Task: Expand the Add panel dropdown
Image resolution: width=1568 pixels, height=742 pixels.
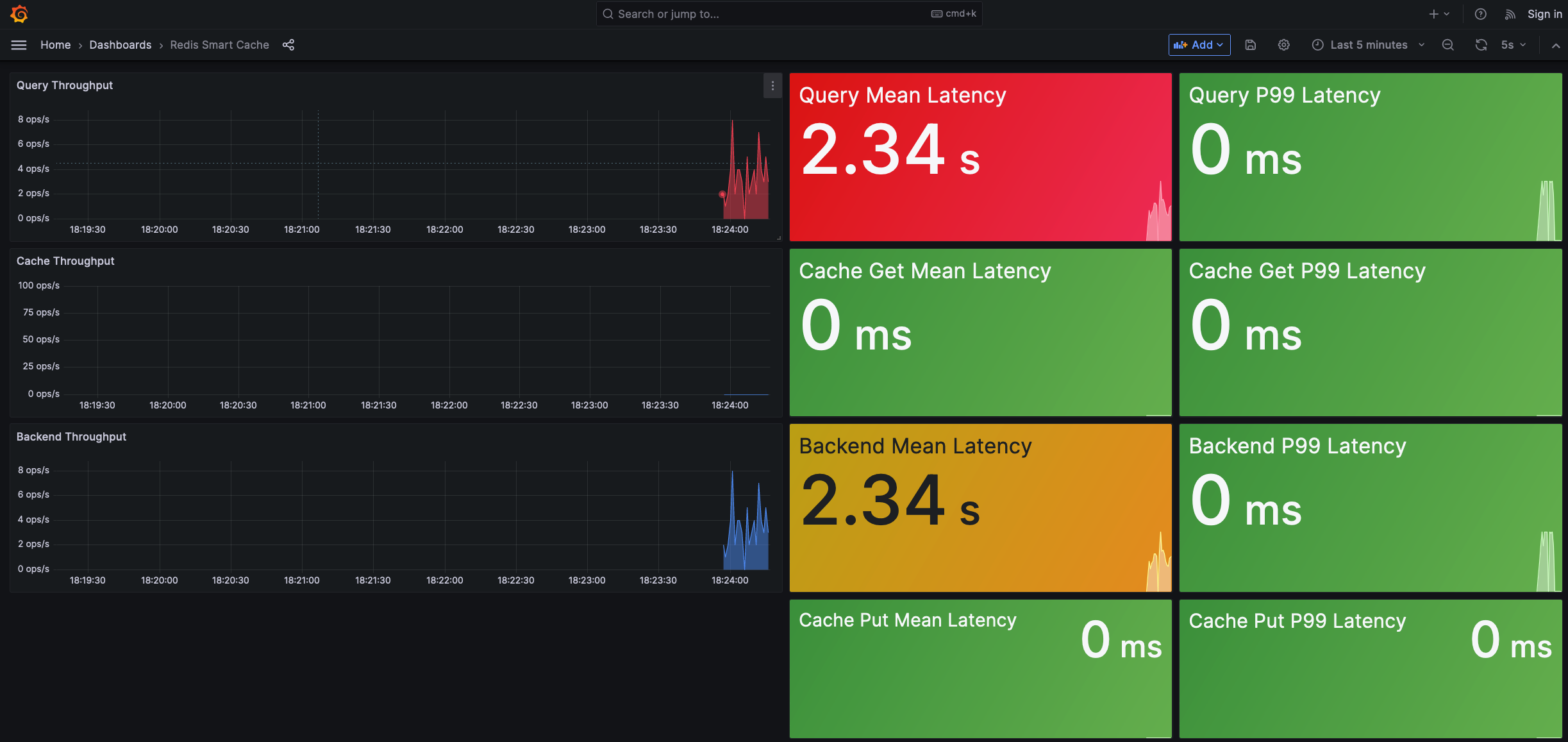Action: pyautogui.click(x=1199, y=45)
